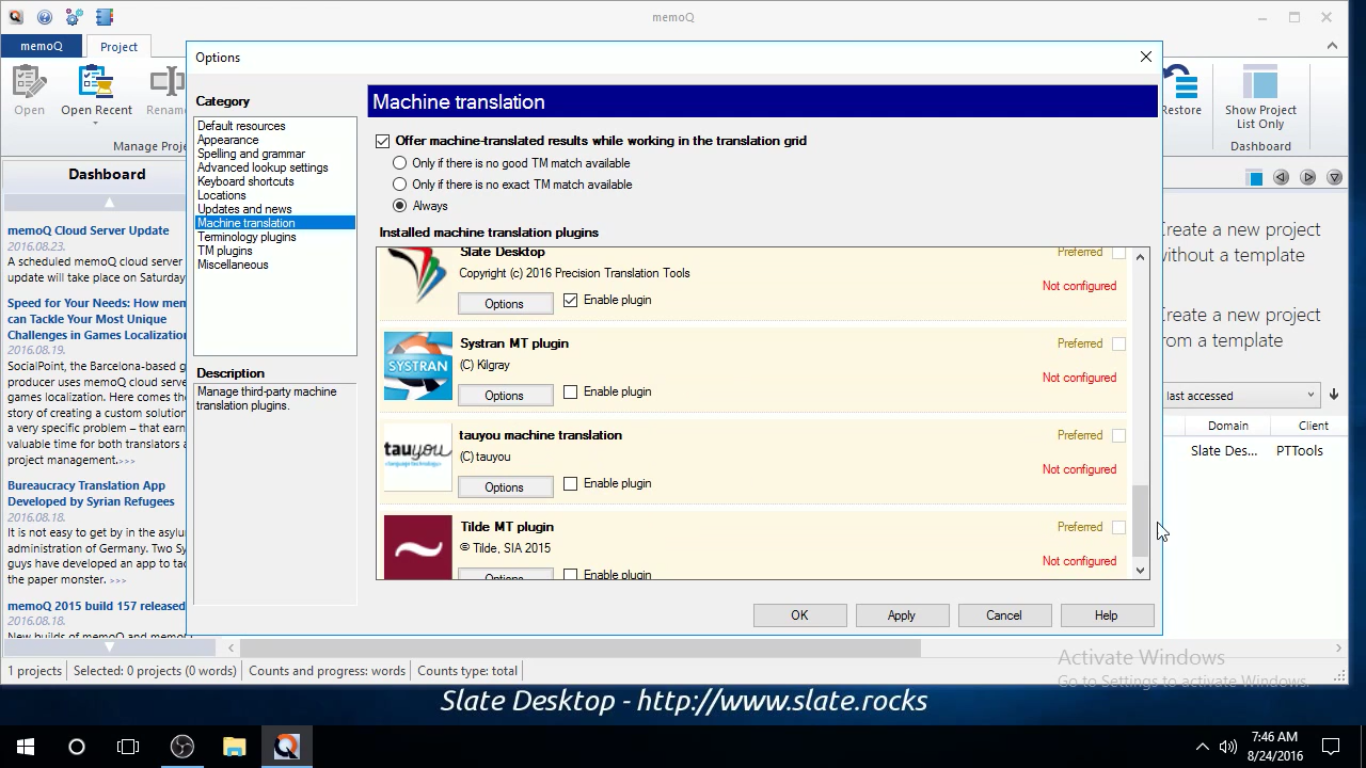
Task: Check Enable plugin for Systran MT
Action: [570, 392]
